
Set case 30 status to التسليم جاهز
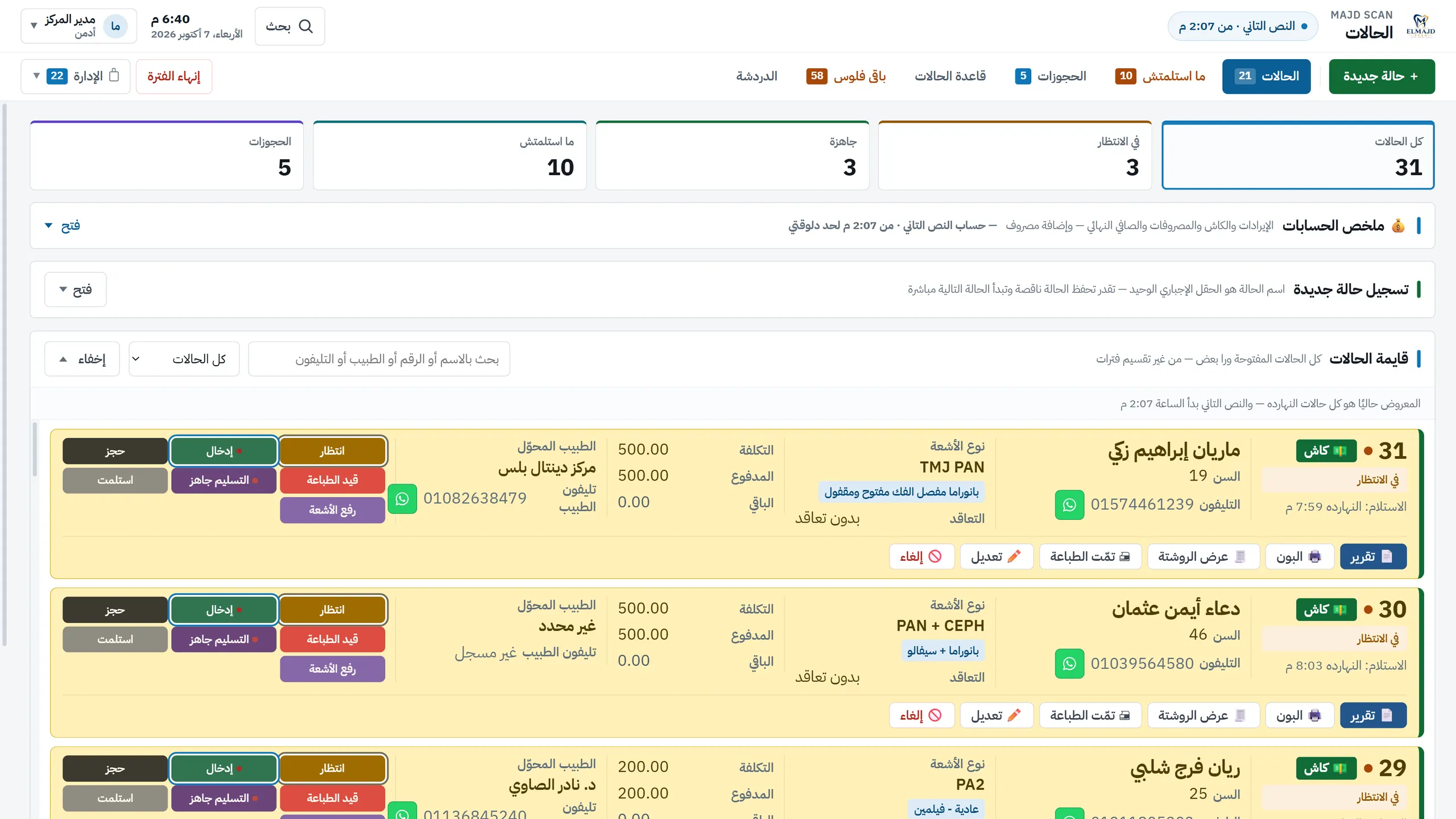[224, 639]
